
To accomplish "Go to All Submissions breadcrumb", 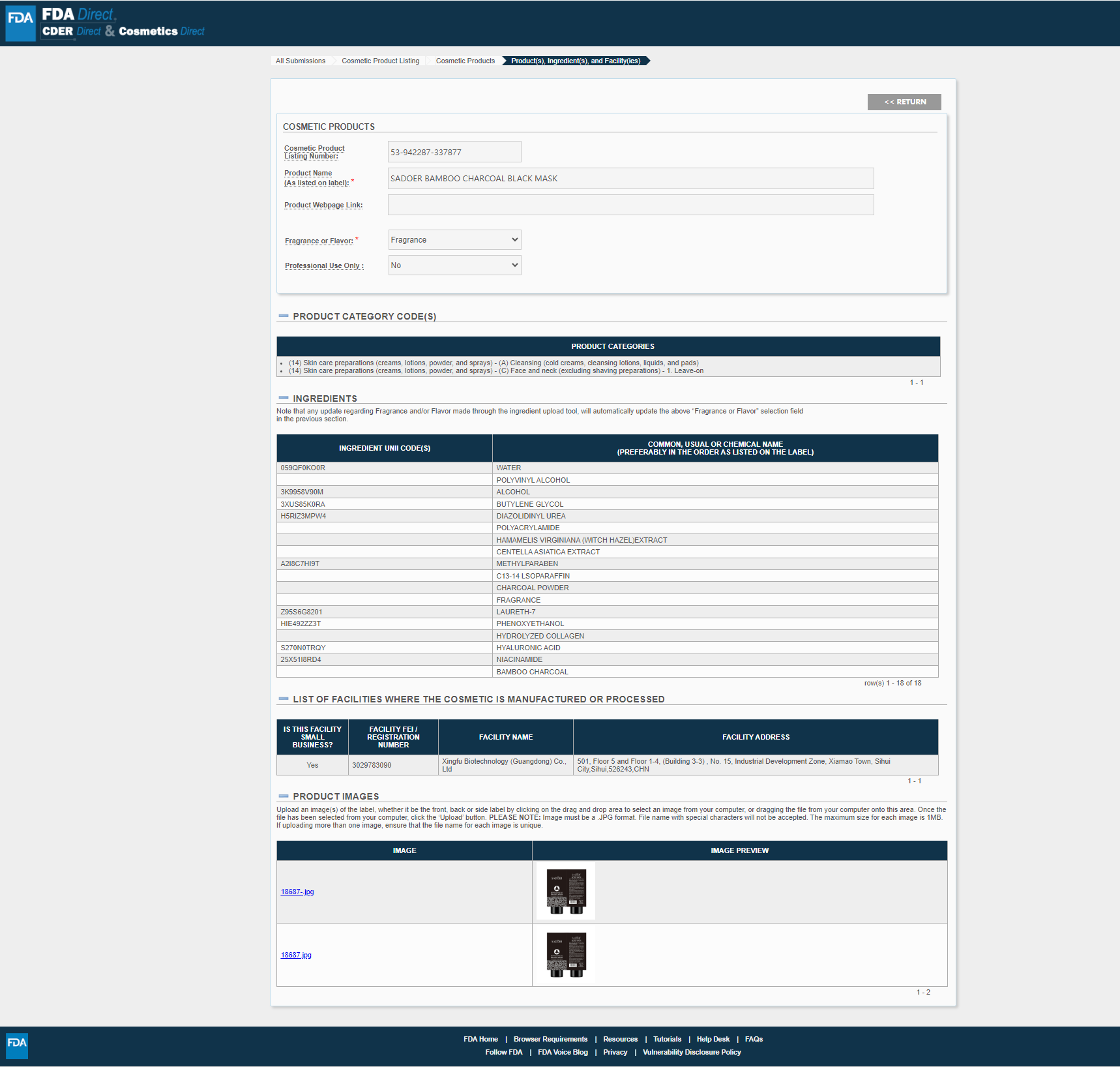I will pos(300,61).
